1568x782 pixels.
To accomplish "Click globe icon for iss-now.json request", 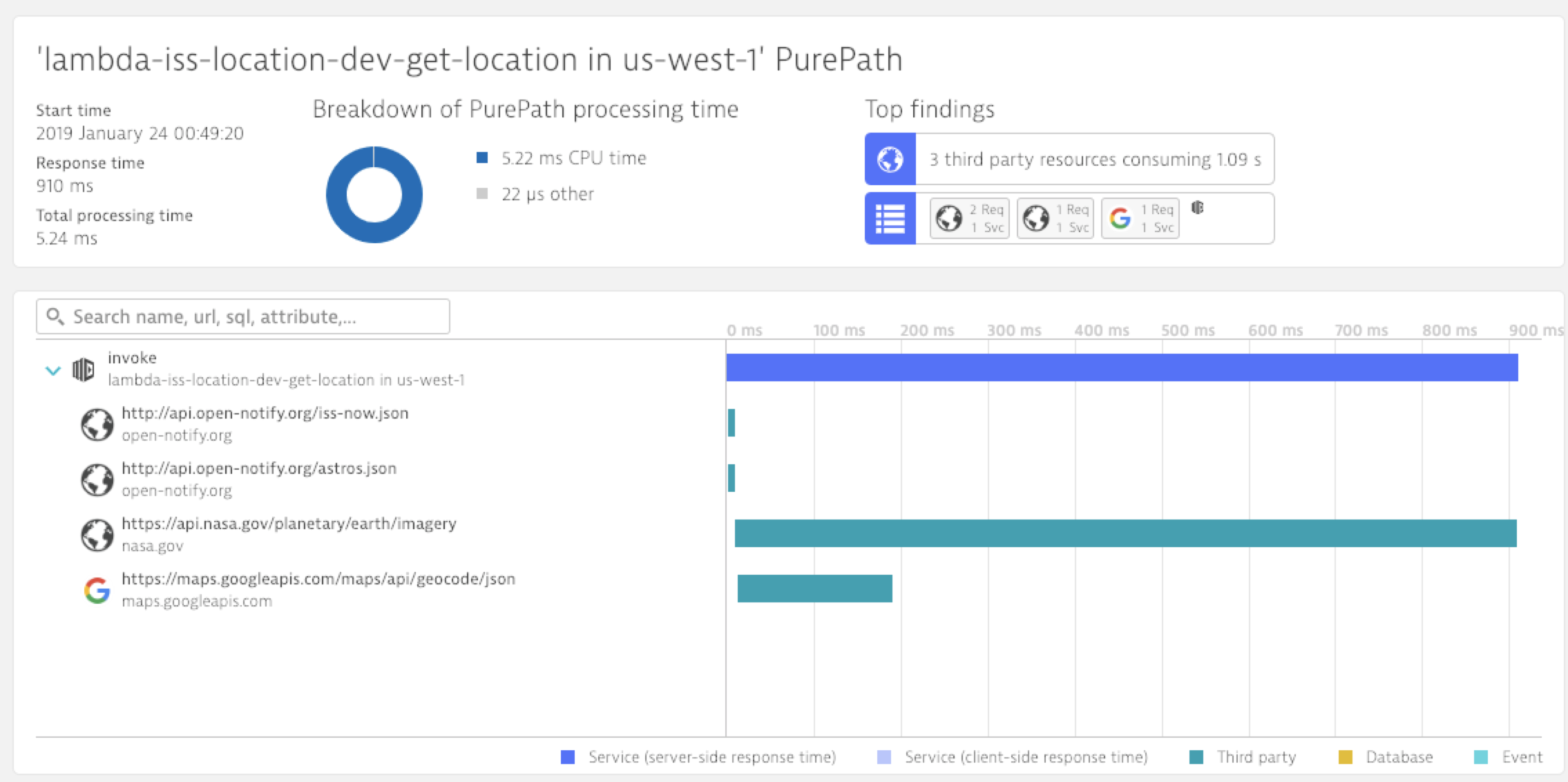I will pos(97,424).
